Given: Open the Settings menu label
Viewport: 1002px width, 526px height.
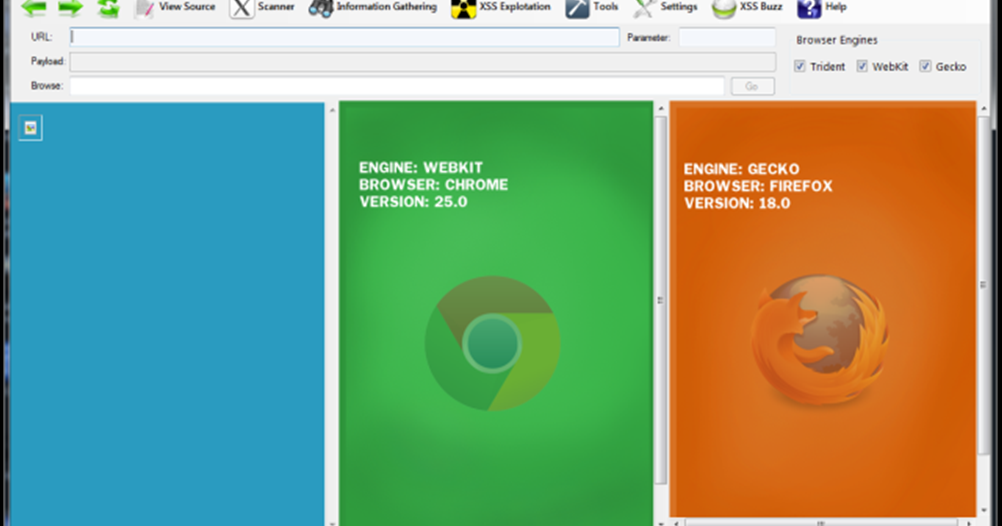Looking at the screenshot, I should (679, 6).
